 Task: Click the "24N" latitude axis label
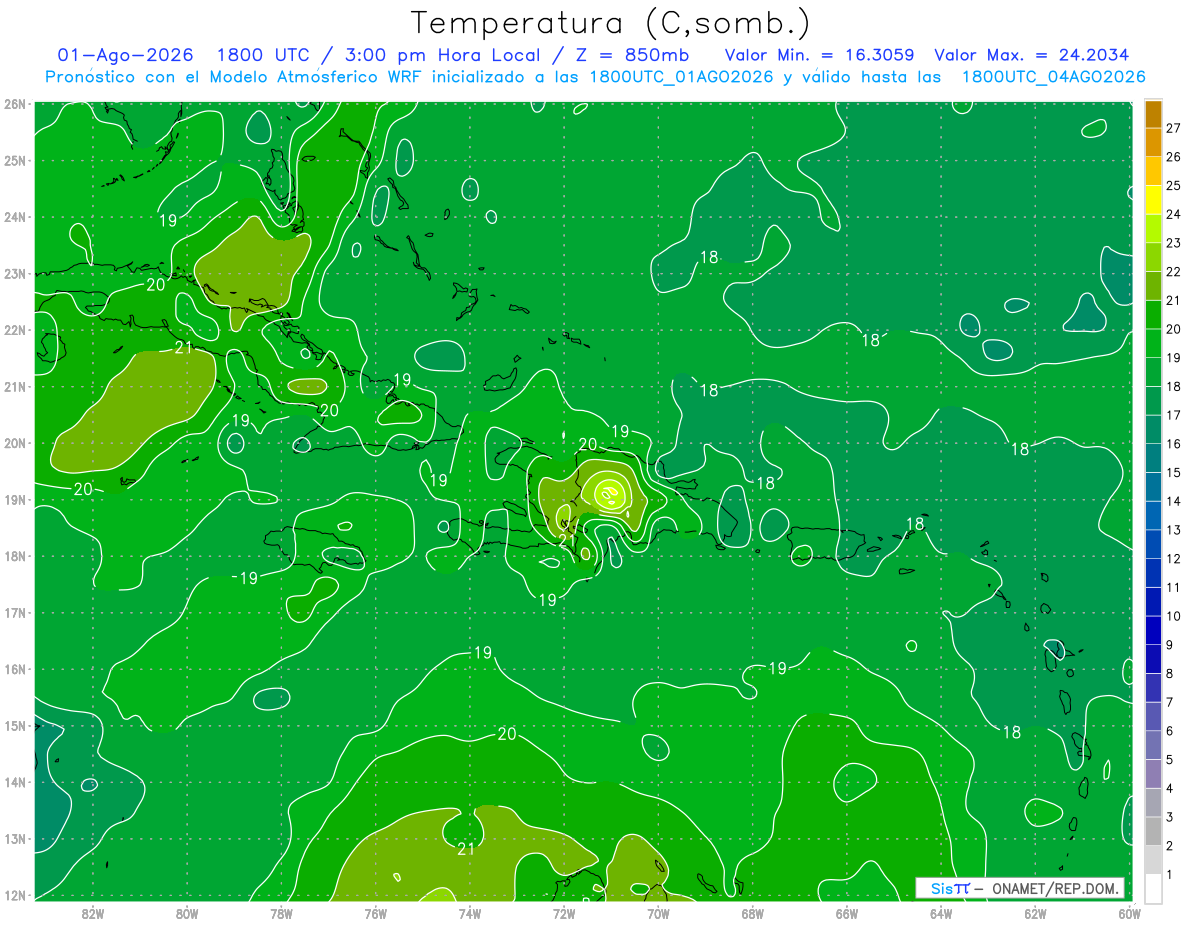(14, 217)
